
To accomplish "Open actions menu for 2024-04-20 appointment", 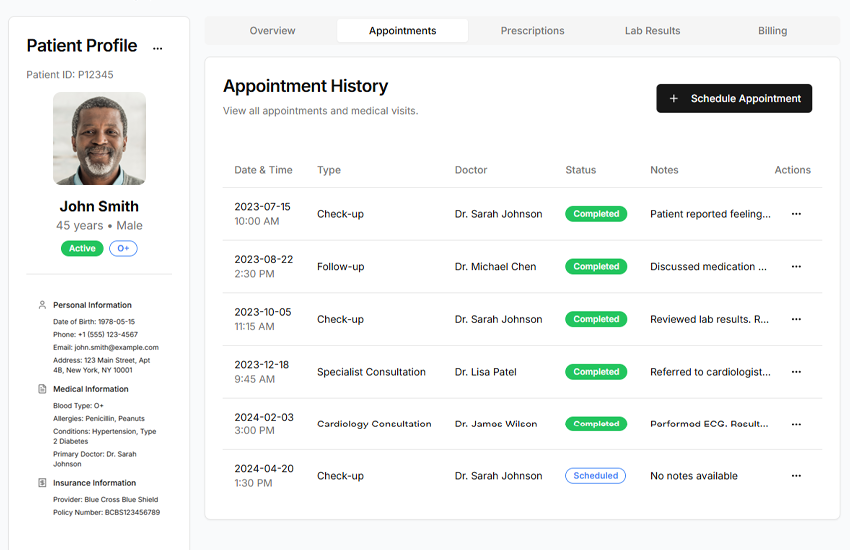I will point(796,476).
